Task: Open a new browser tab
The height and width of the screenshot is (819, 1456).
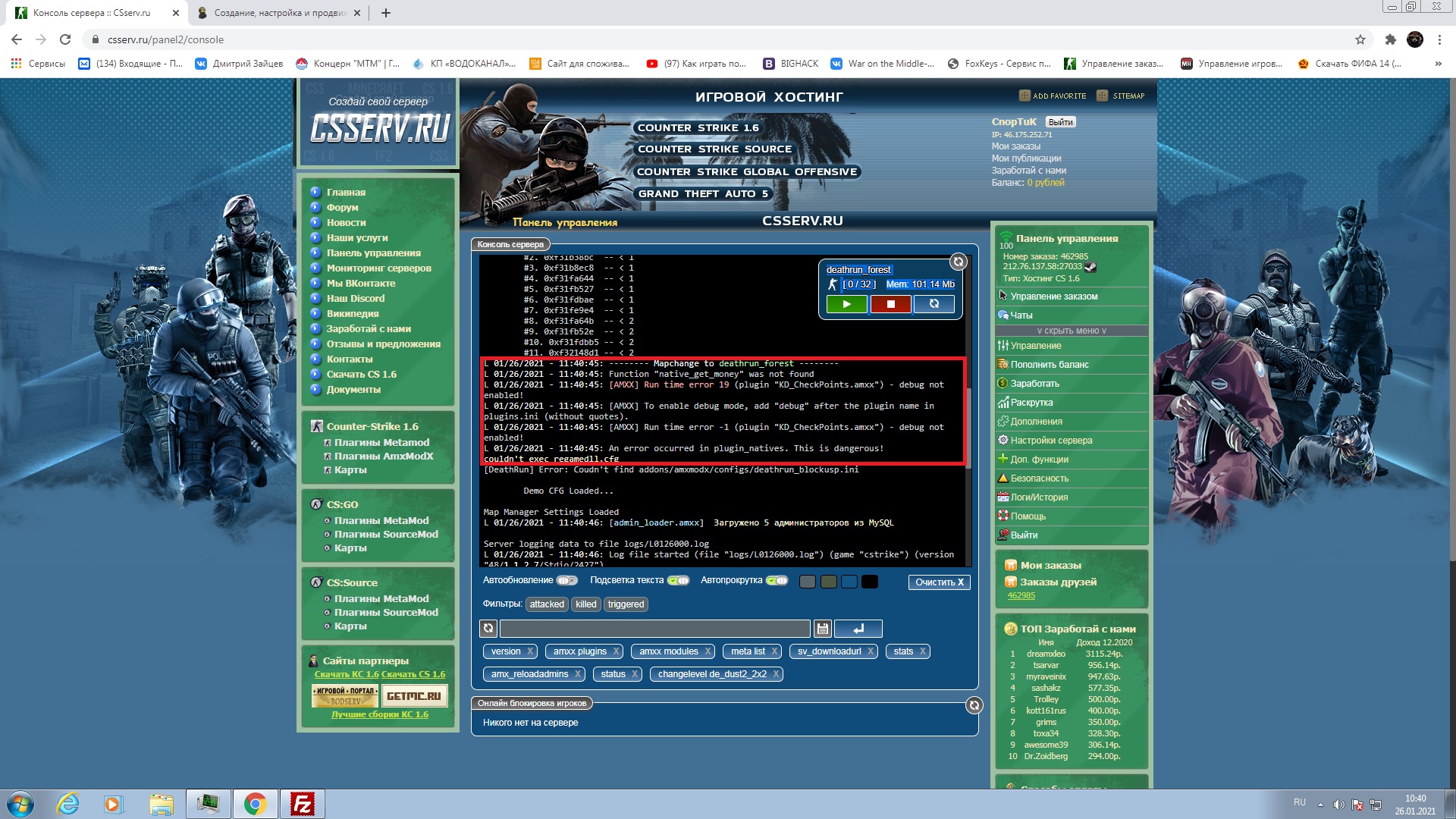Action: (386, 13)
